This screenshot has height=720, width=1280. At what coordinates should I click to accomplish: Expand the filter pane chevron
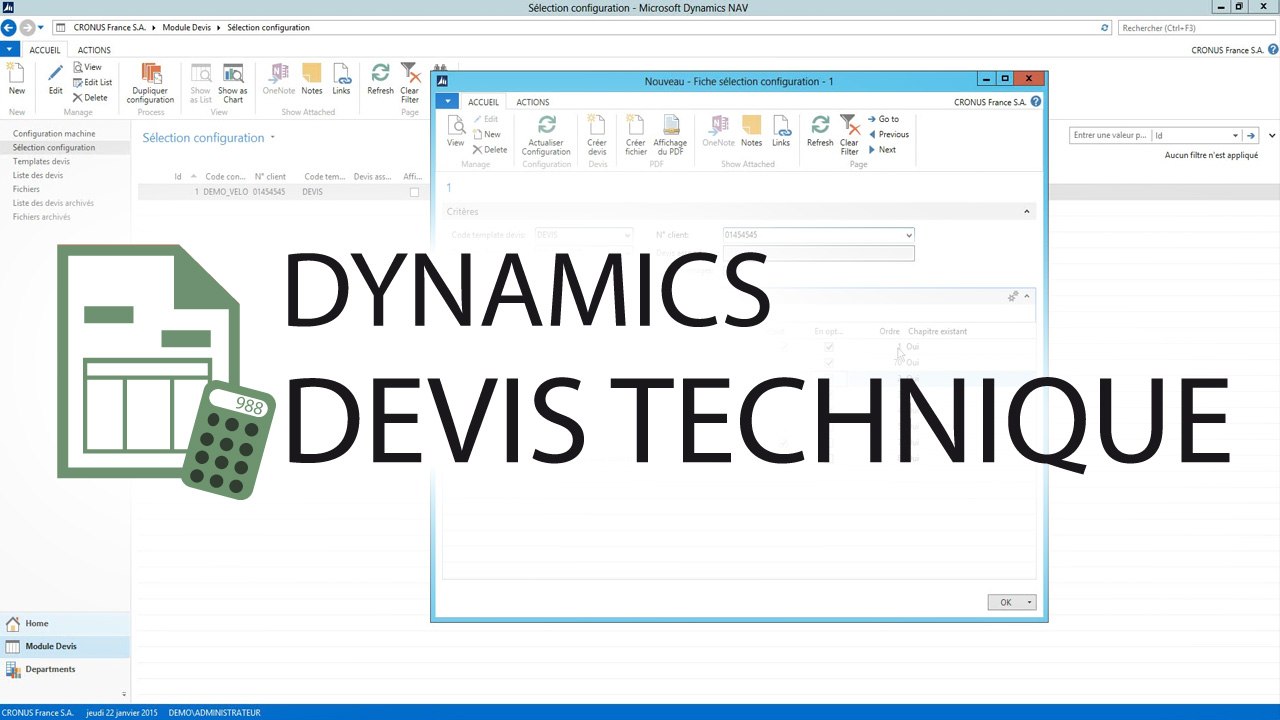point(1272,135)
